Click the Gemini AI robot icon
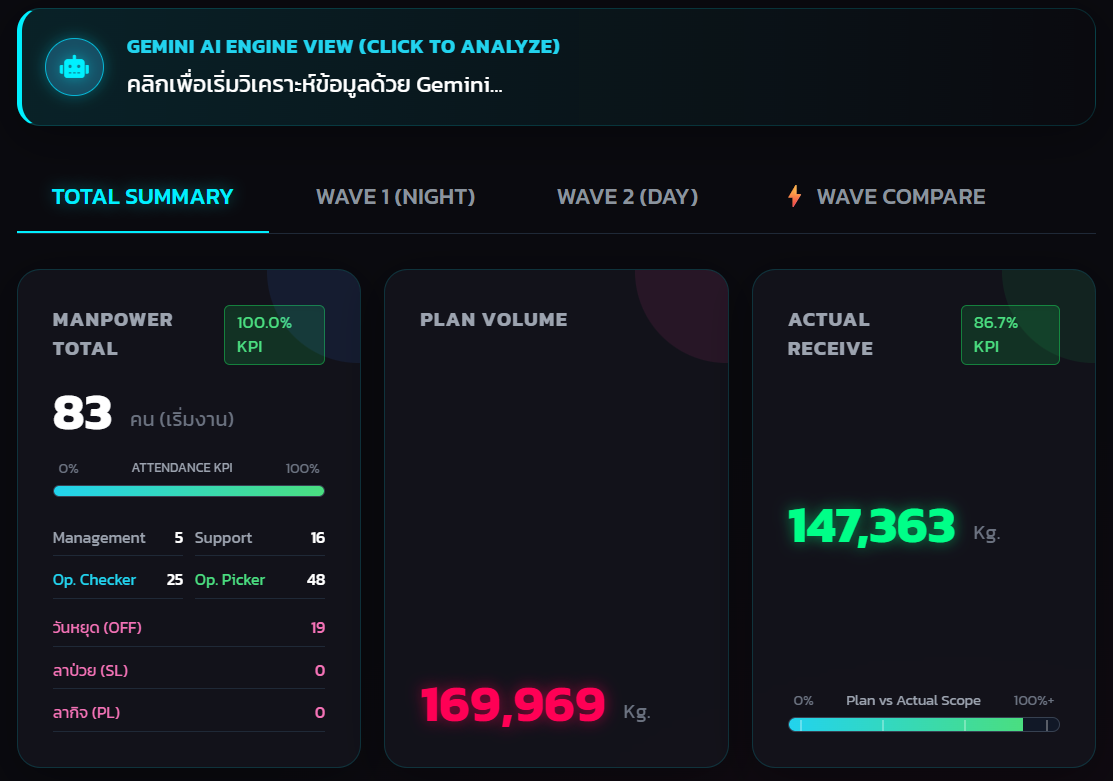The width and height of the screenshot is (1113, 781). point(75,66)
